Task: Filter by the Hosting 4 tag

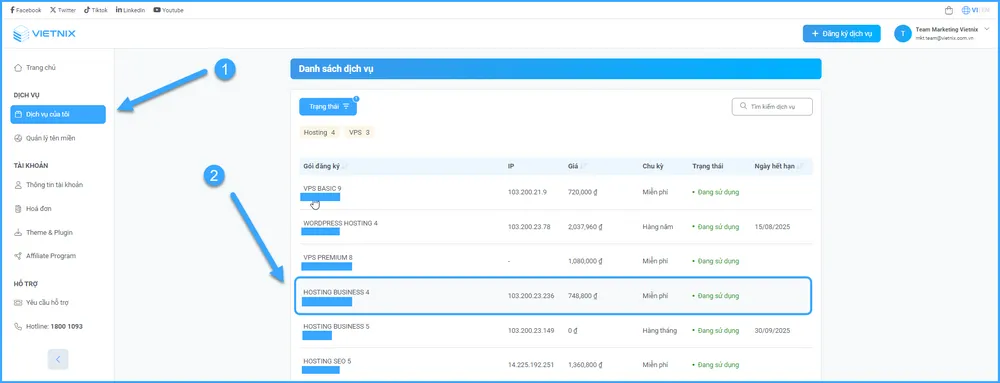Action: tap(320, 133)
